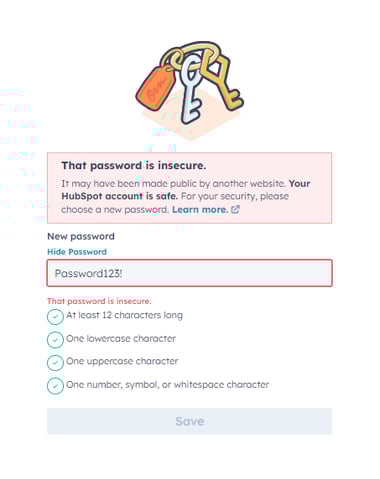Click external link icon beside Learn more
This screenshot has width=380, height=479.
coord(235,209)
